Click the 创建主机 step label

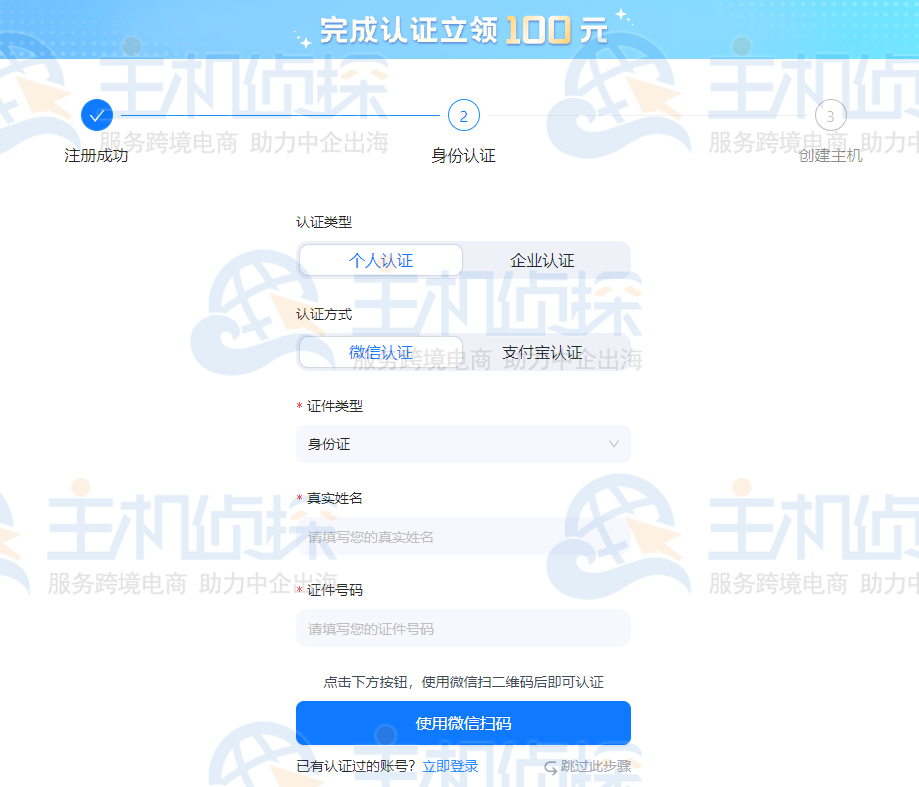(x=829, y=157)
